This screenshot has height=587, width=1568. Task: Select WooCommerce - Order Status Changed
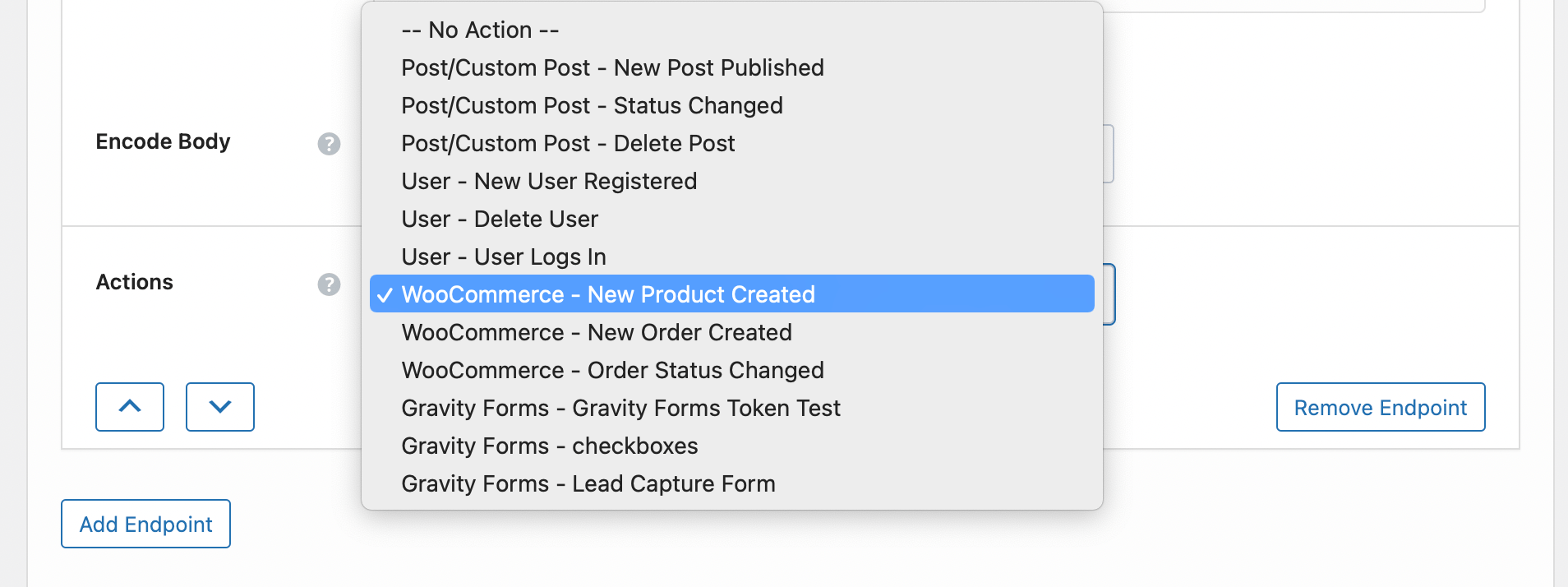[x=611, y=370]
